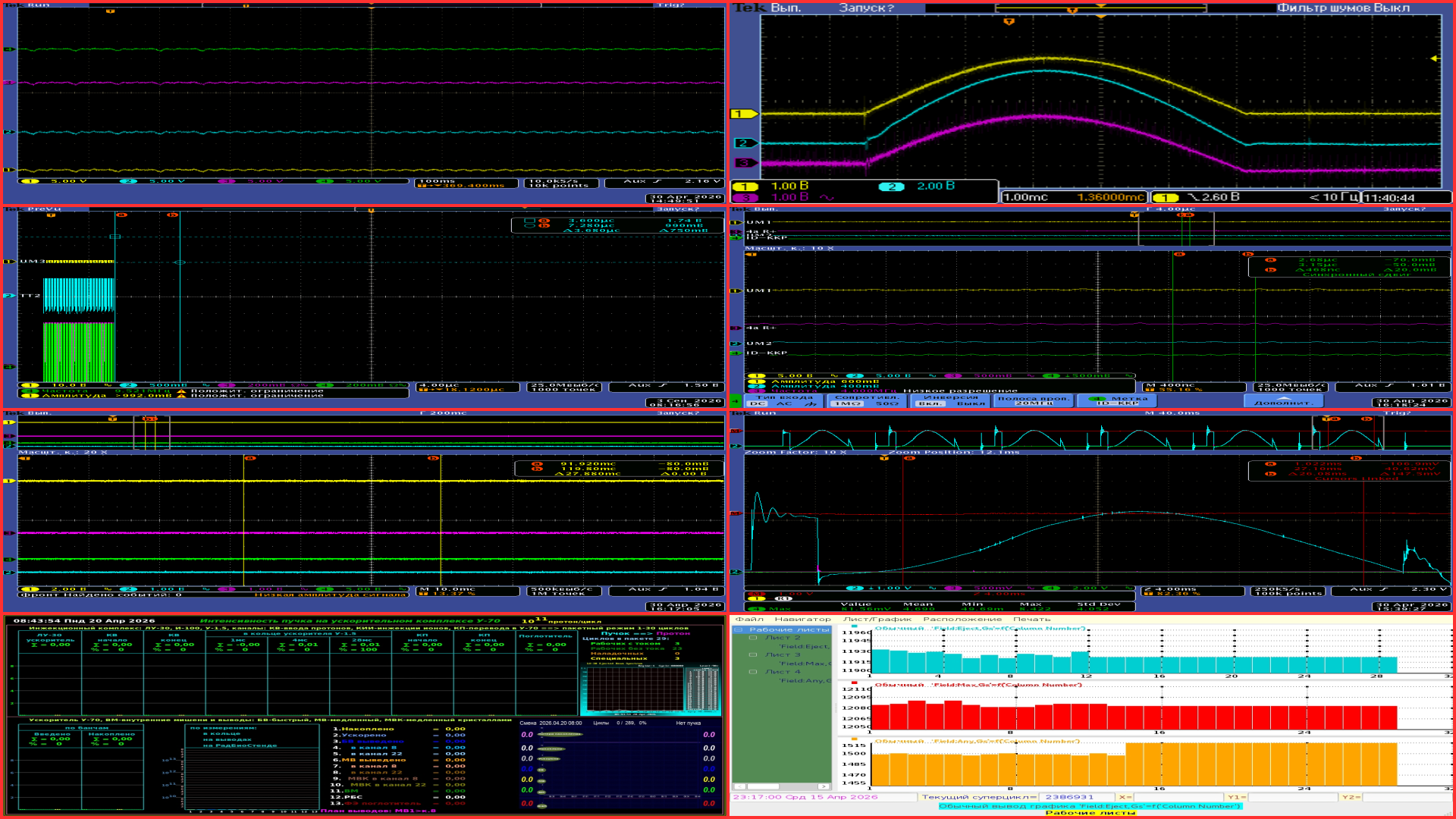
Task: Select channel 1 marker on Фильтр шумов scope
Action: click(743, 114)
